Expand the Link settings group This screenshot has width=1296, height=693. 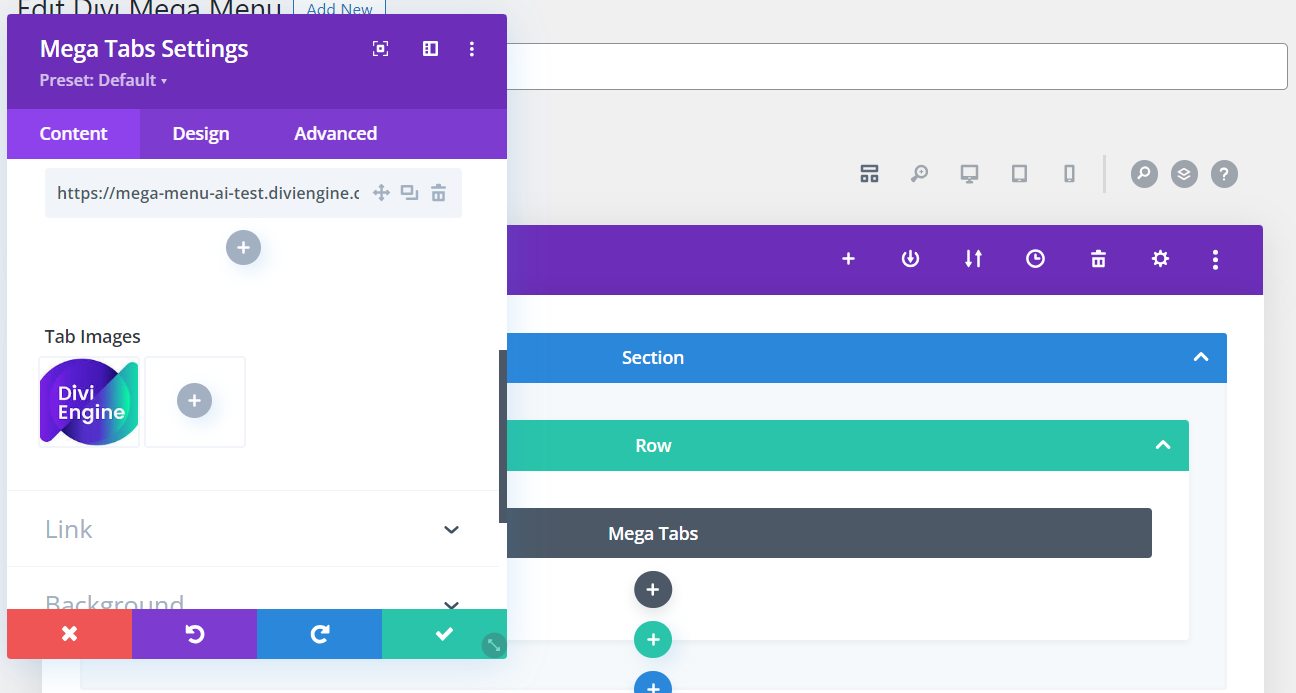[x=451, y=529]
